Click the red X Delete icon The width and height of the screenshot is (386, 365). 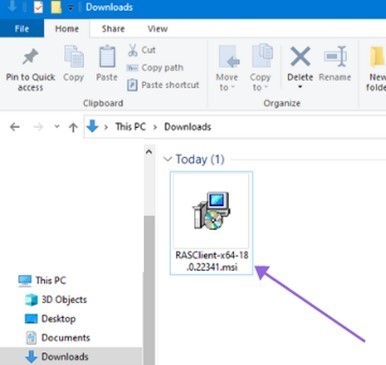[x=300, y=56]
